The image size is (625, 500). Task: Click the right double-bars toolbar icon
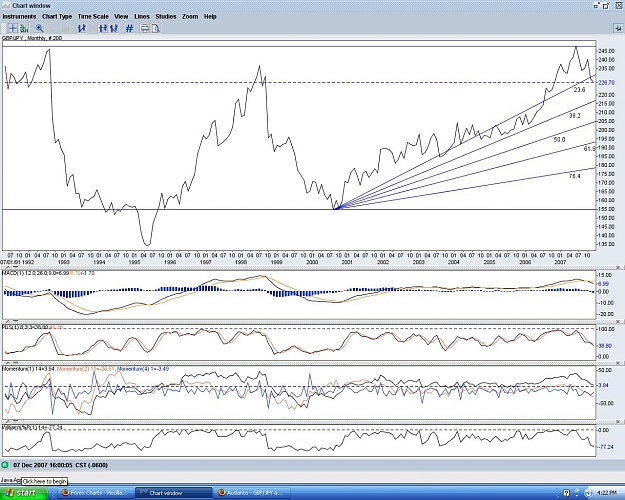[114, 28]
